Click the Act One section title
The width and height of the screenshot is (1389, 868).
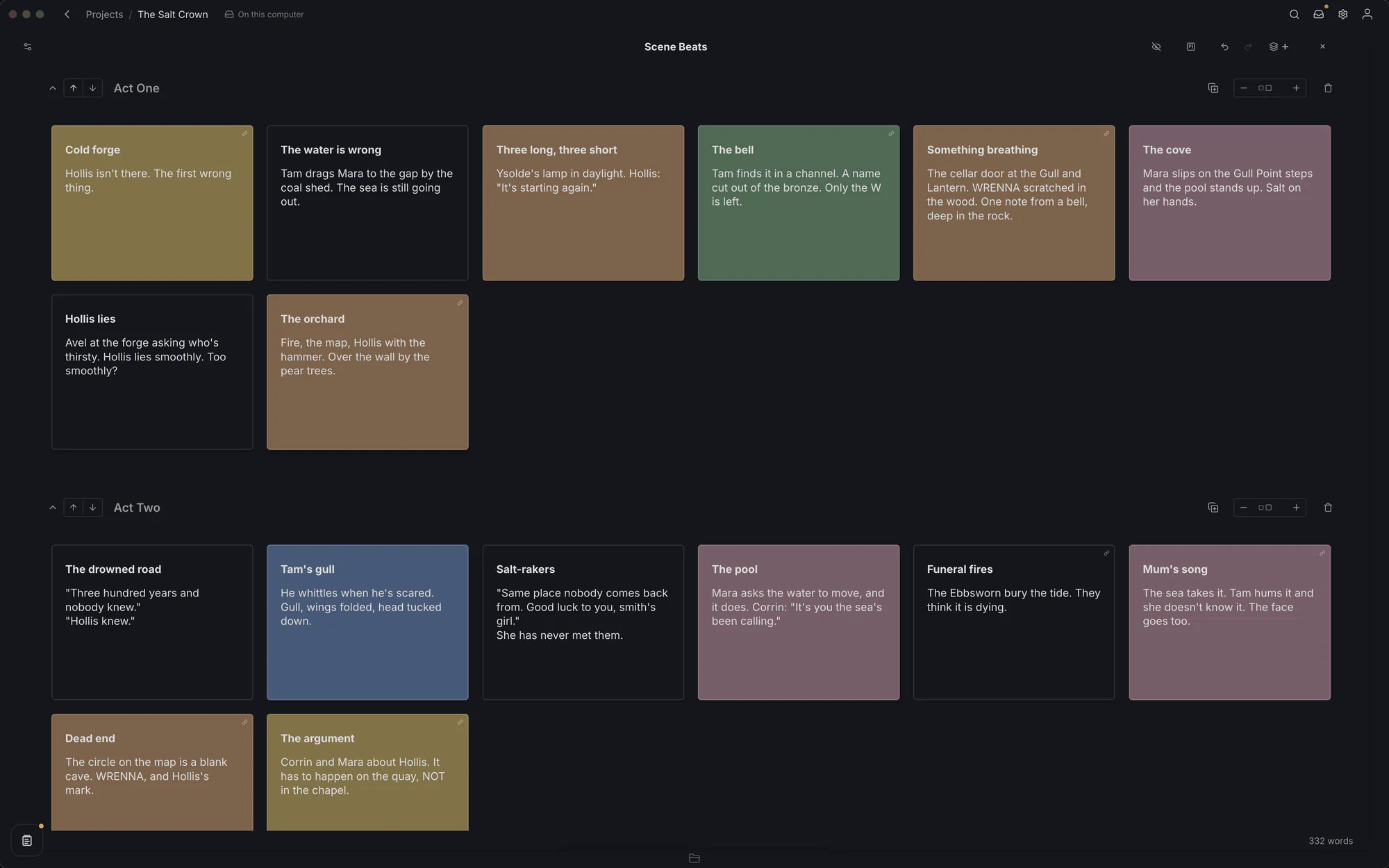click(x=137, y=88)
